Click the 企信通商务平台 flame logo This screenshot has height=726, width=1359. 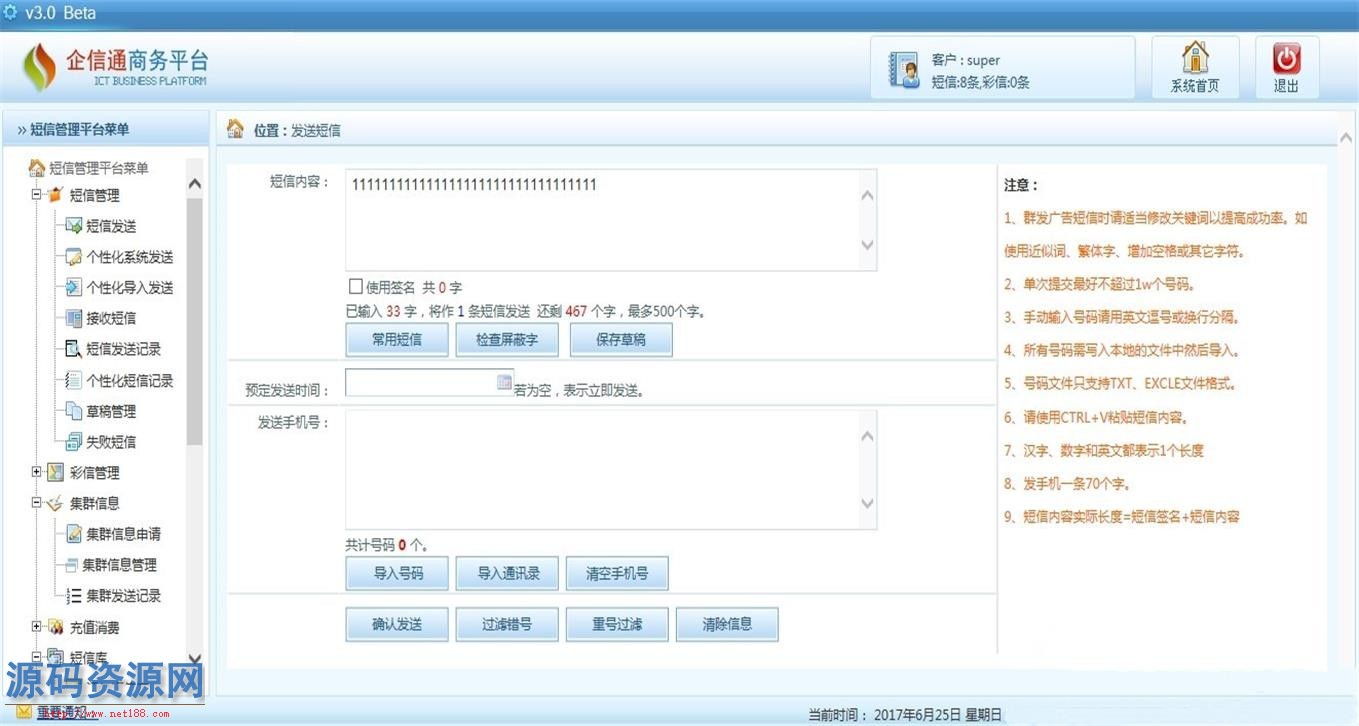40,67
